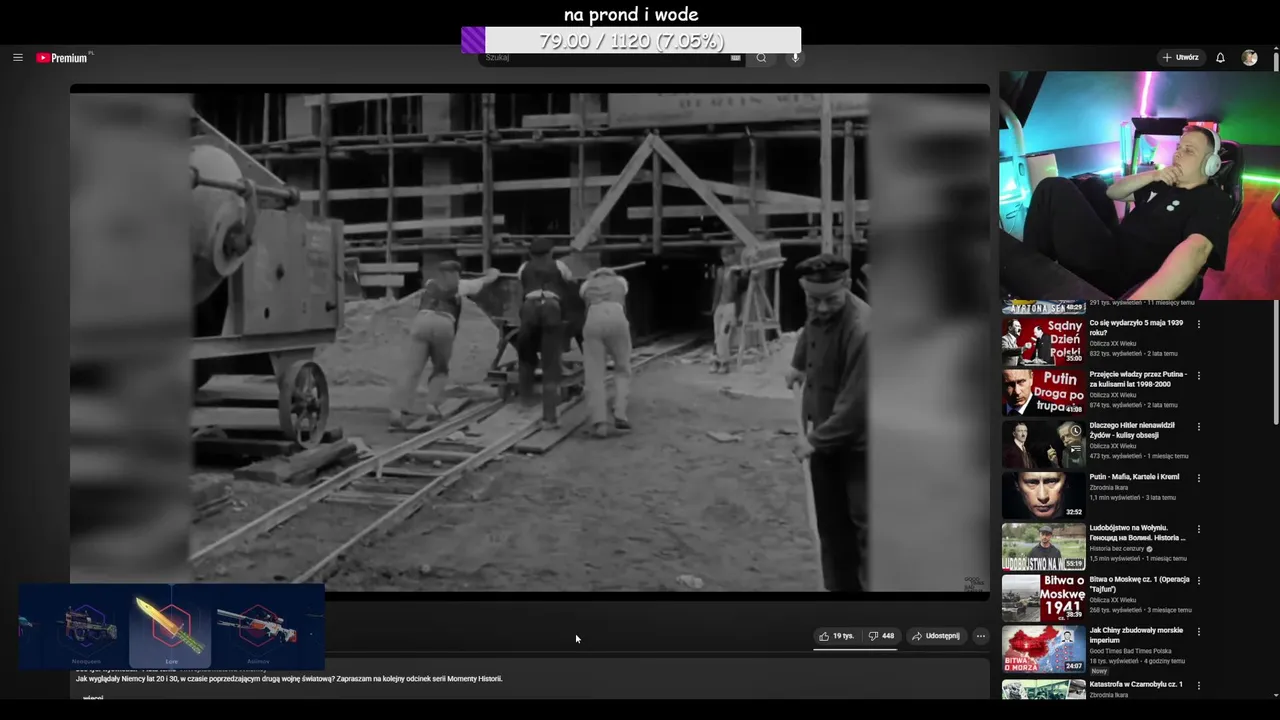Click the 'na prond i wode' donation goal bar

click(x=631, y=40)
